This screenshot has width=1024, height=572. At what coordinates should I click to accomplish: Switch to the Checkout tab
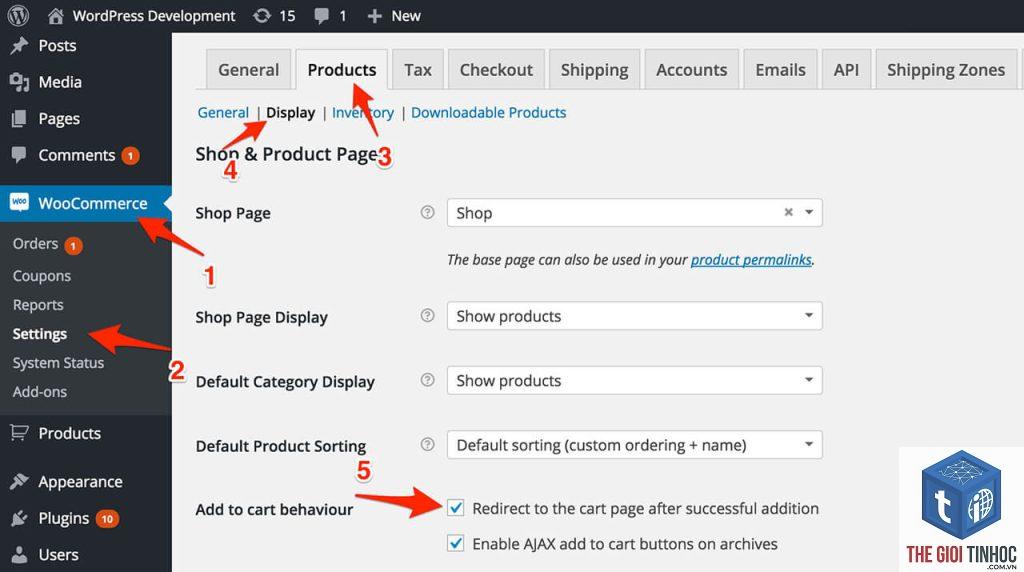click(496, 70)
